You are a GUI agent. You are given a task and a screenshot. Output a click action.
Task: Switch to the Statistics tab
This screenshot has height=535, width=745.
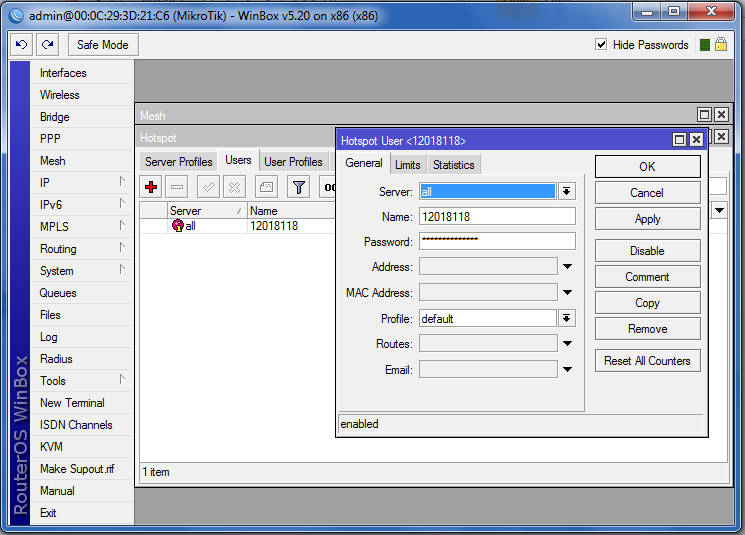coord(453,165)
